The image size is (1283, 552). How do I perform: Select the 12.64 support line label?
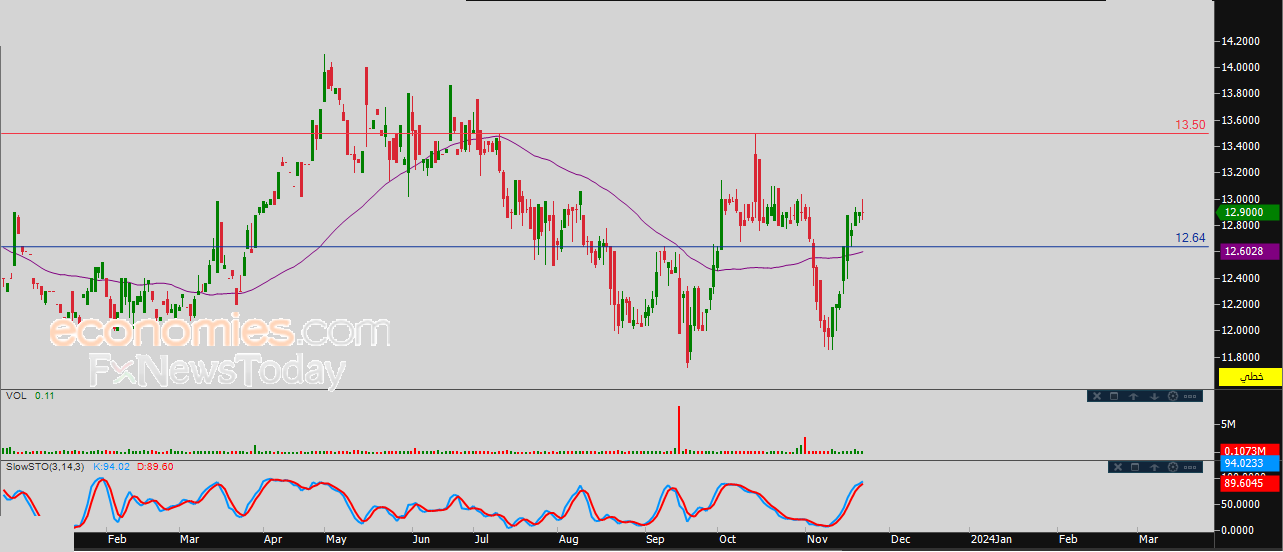pyautogui.click(x=1189, y=238)
